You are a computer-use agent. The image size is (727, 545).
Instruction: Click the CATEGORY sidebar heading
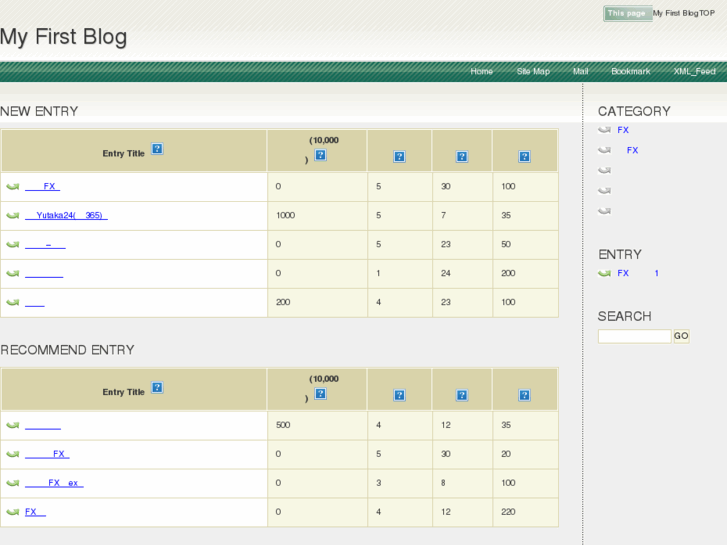[634, 111]
